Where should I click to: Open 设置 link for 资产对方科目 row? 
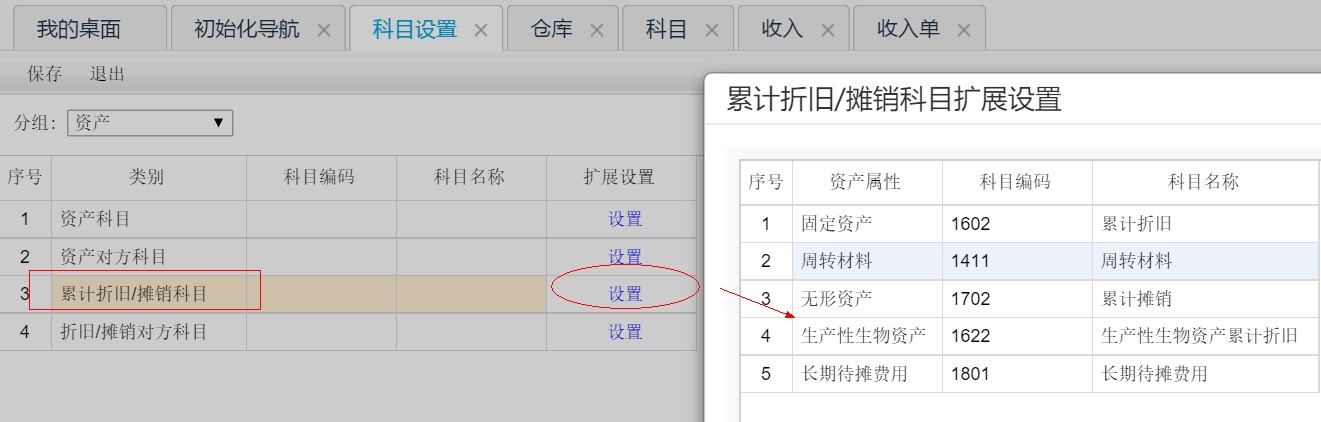(x=625, y=257)
